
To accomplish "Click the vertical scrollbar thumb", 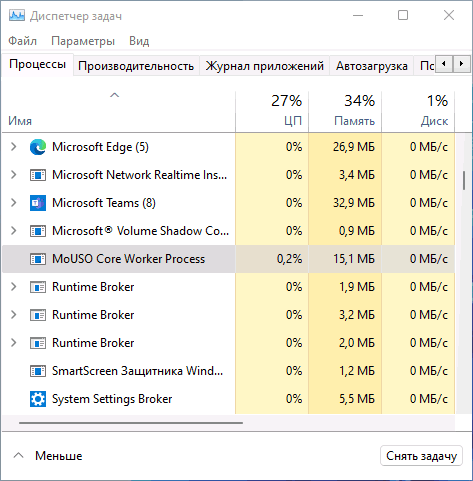I will tap(464, 181).
